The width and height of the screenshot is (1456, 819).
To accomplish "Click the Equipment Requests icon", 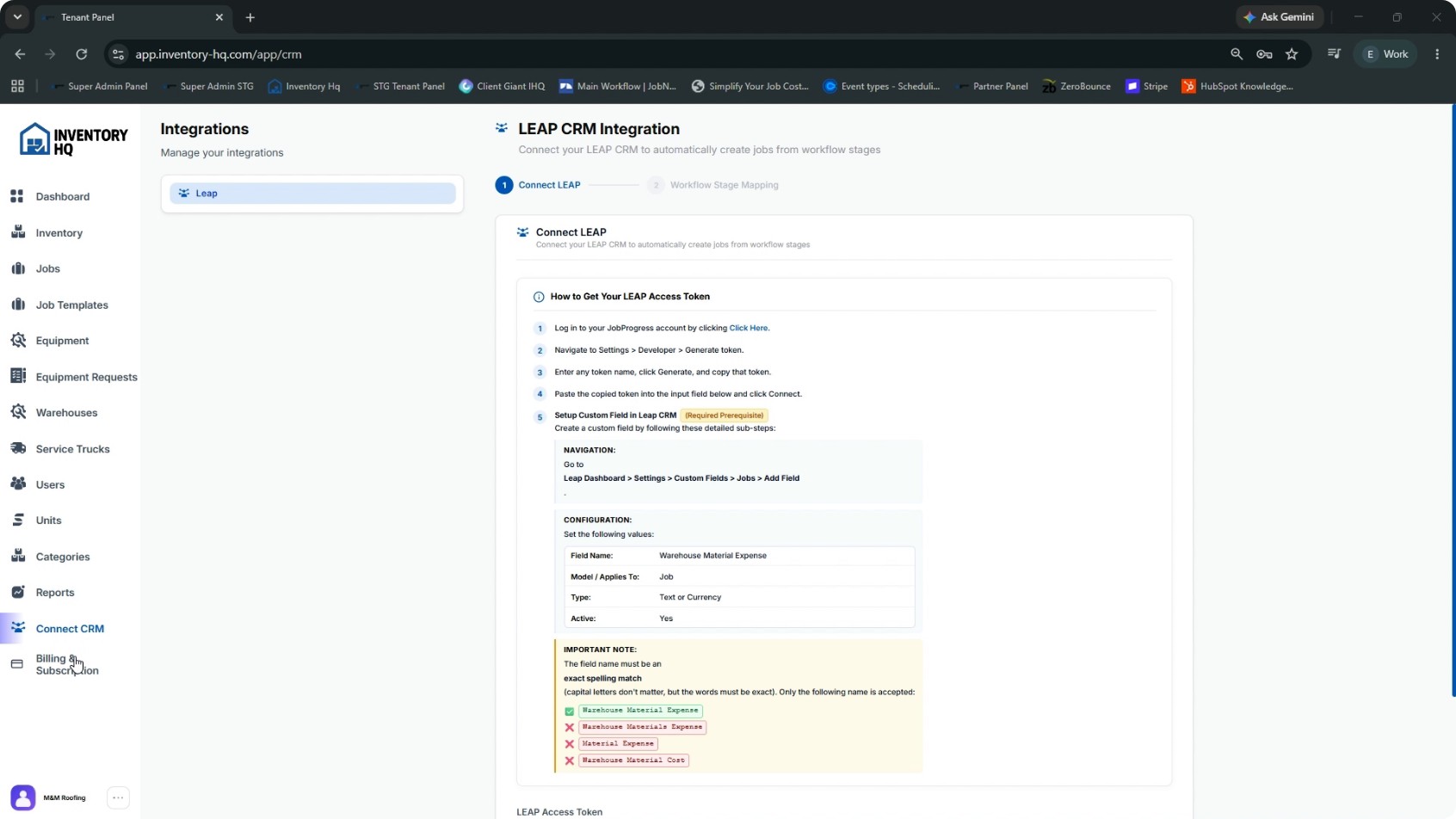I will click(x=17, y=376).
